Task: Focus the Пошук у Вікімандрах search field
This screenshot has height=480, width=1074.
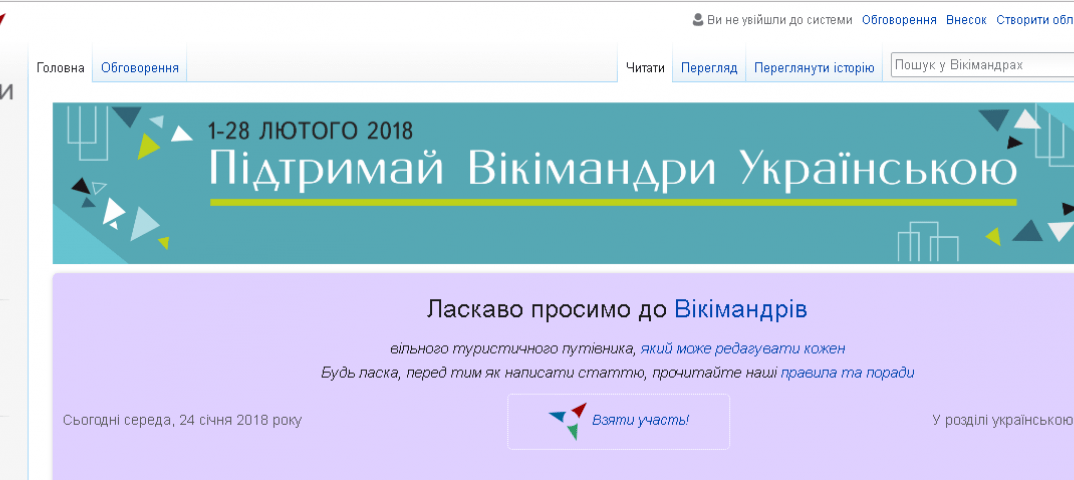Action: pyautogui.click(x=980, y=65)
